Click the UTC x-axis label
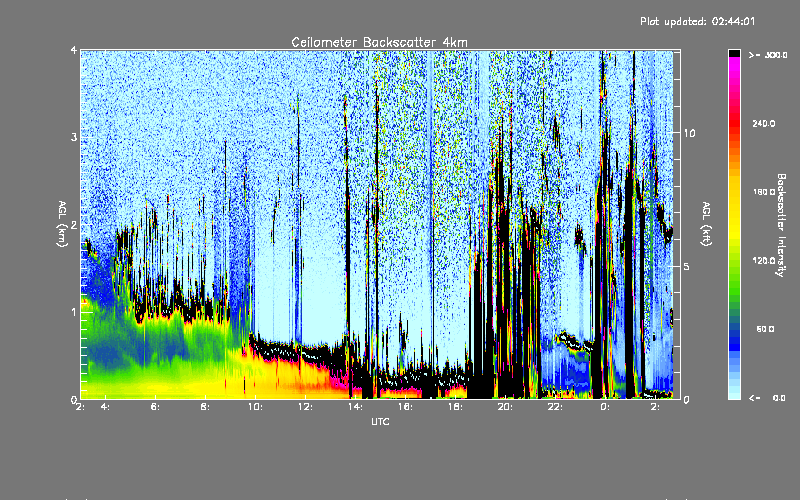 [x=380, y=421]
